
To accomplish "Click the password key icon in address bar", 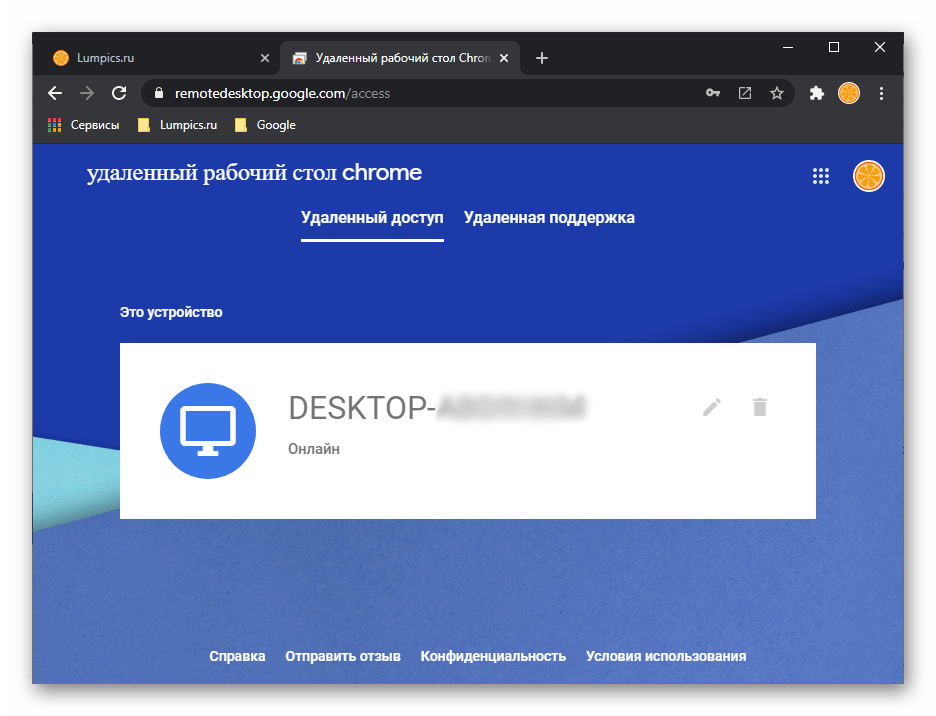I will click(x=713, y=93).
